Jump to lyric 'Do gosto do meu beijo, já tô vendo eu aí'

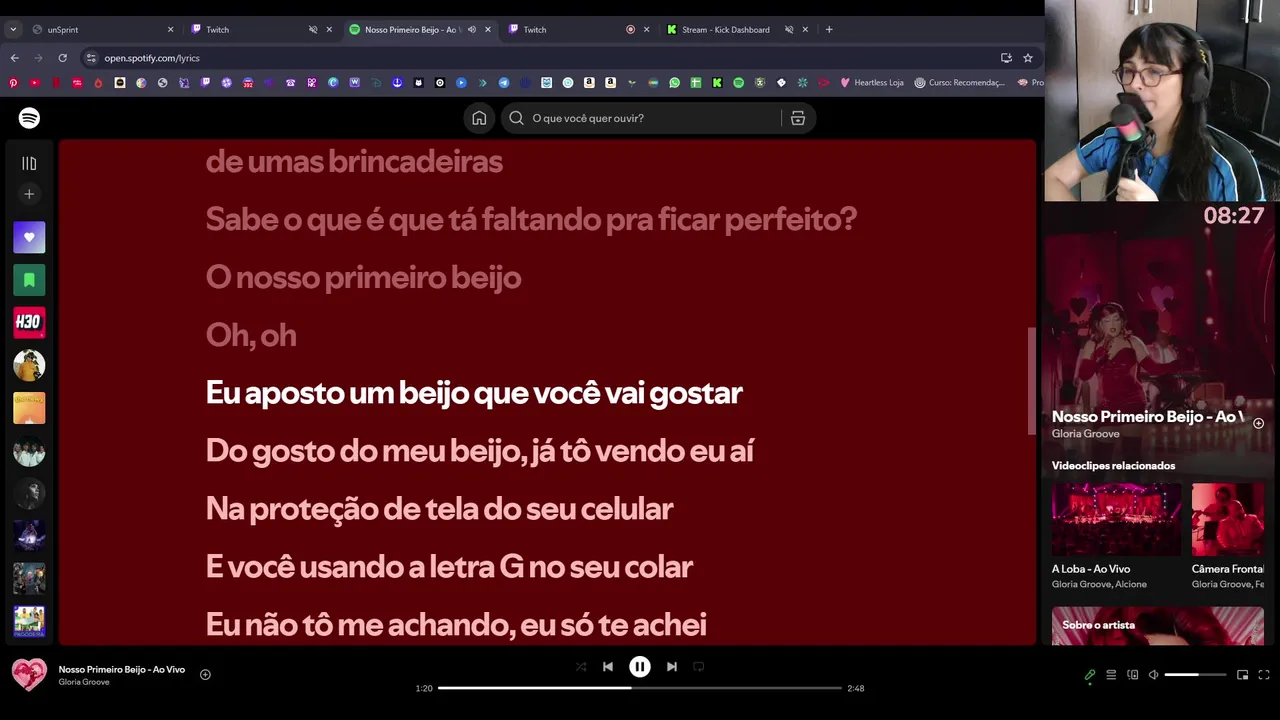(x=480, y=451)
